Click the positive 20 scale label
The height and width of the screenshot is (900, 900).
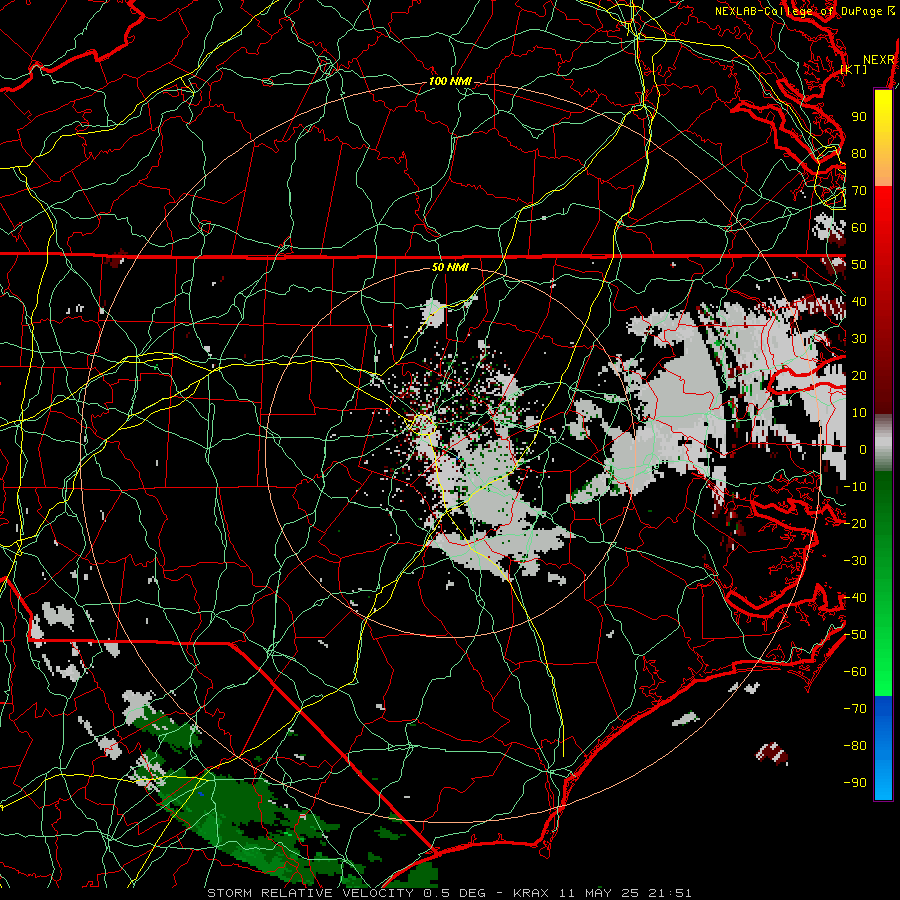[x=859, y=375]
